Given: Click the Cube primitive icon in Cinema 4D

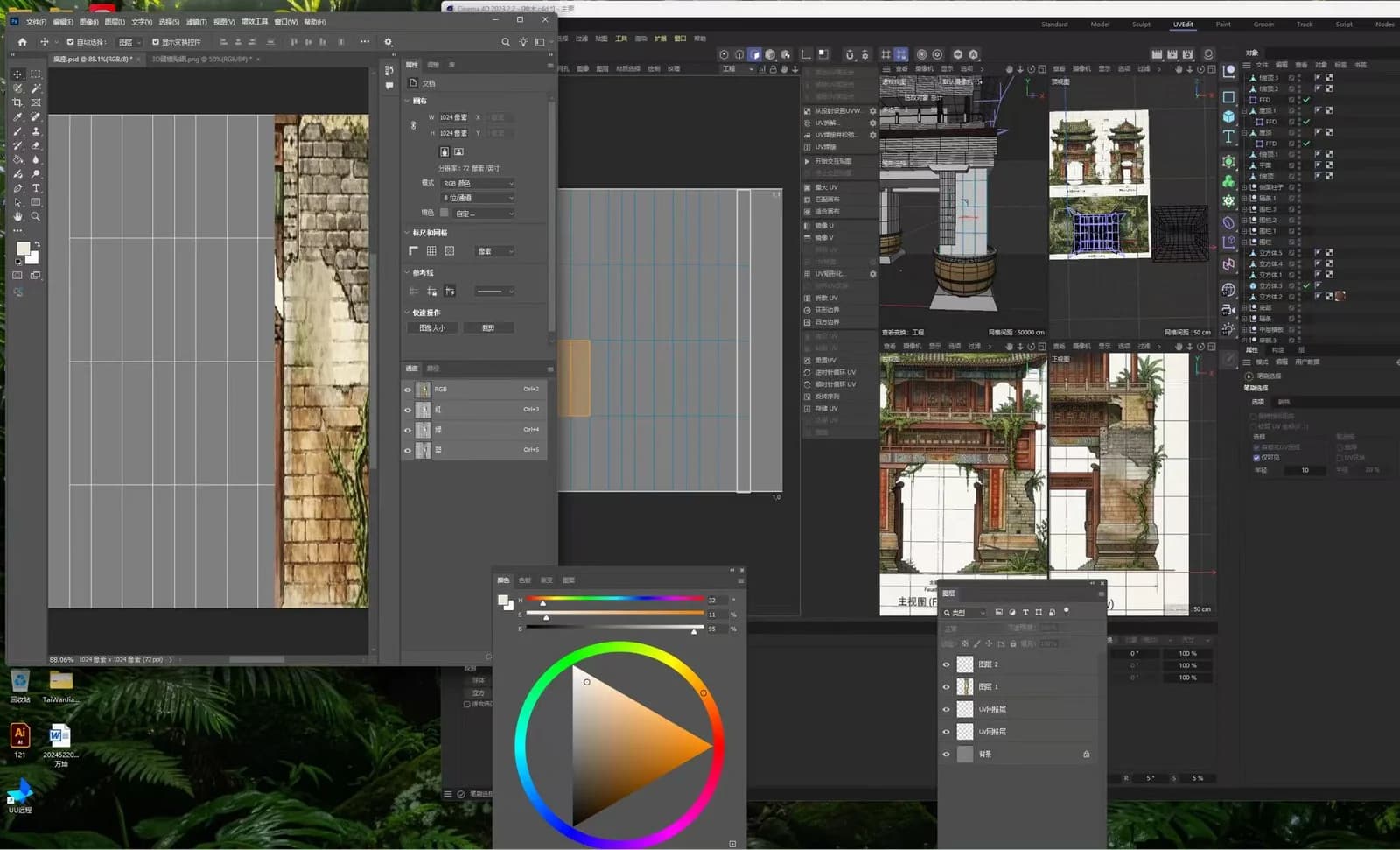Looking at the screenshot, I should tap(1228, 116).
